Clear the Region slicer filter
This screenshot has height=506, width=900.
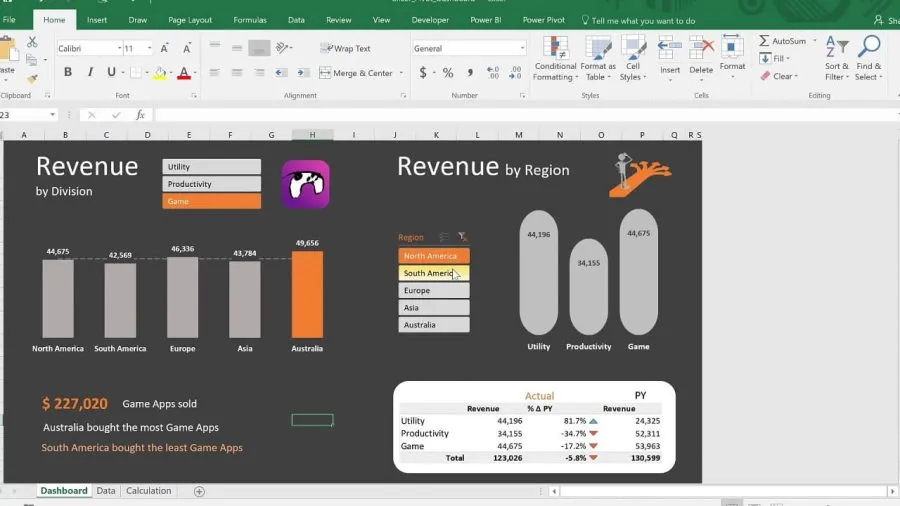pyautogui.click(x=462, y=236)
